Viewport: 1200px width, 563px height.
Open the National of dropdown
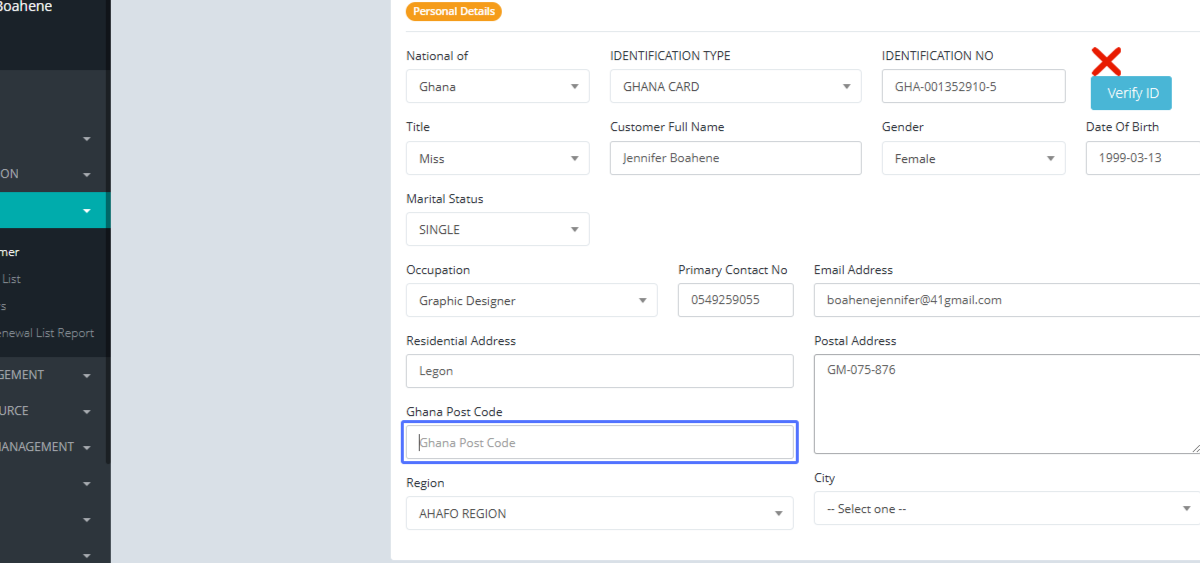pos(497,87)
